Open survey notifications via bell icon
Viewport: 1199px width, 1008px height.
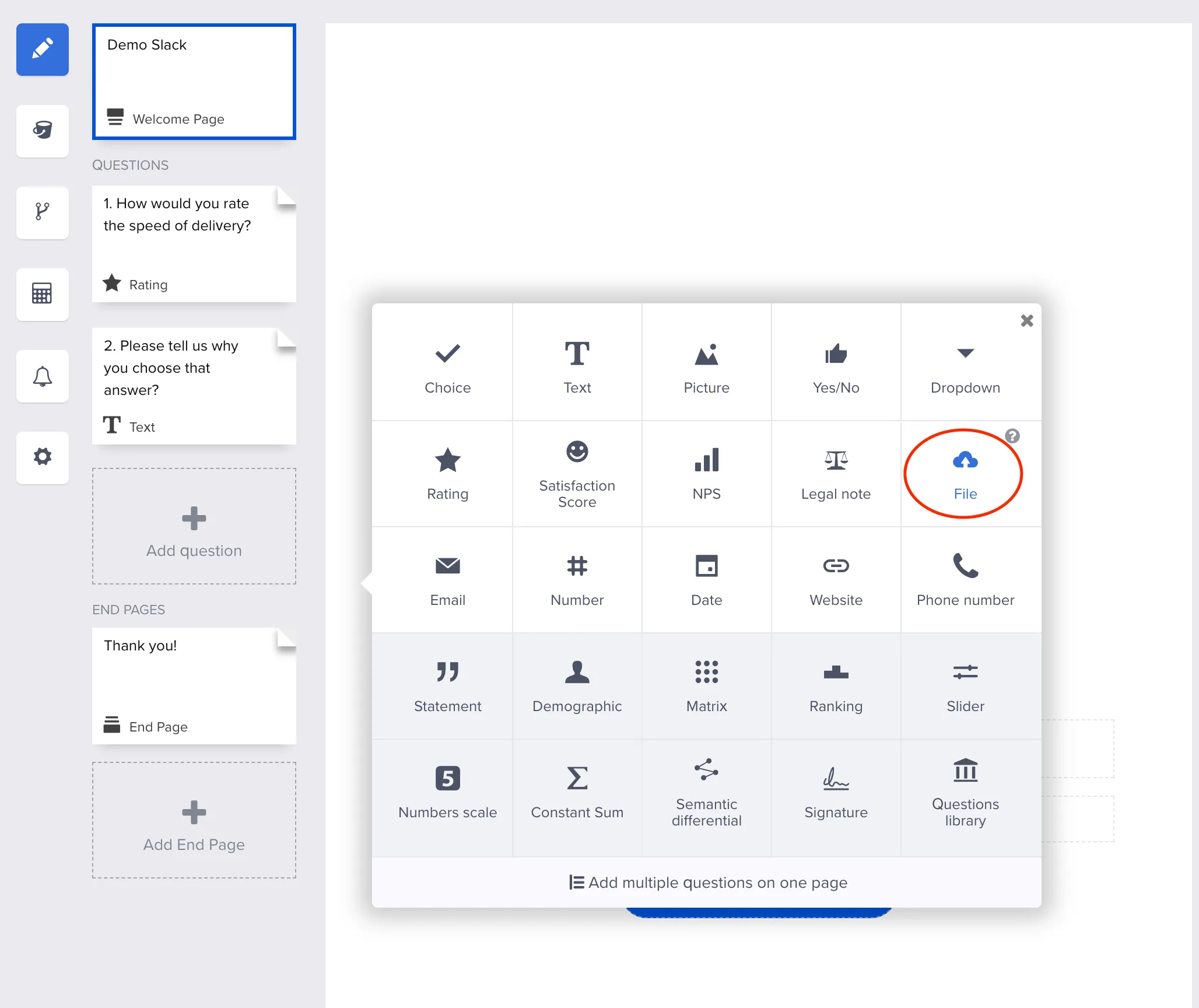(x=42, y=377)
